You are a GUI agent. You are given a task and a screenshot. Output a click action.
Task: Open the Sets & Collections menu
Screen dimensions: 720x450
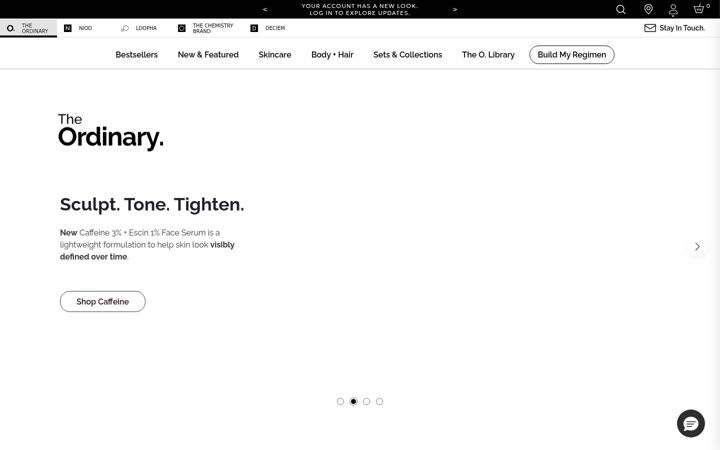(408, 55)
